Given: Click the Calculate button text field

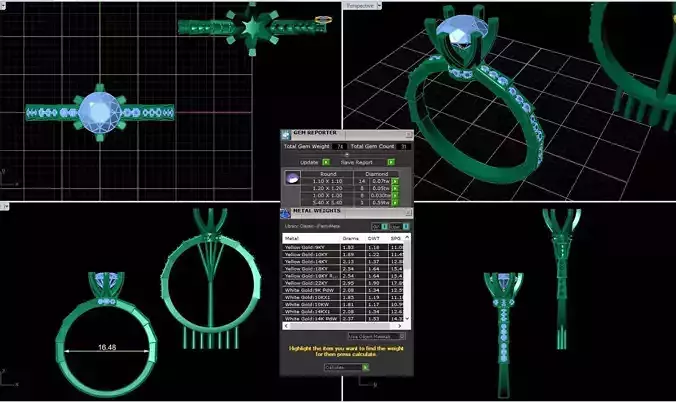Looking at the screenshot, I should tap(343, 367).
